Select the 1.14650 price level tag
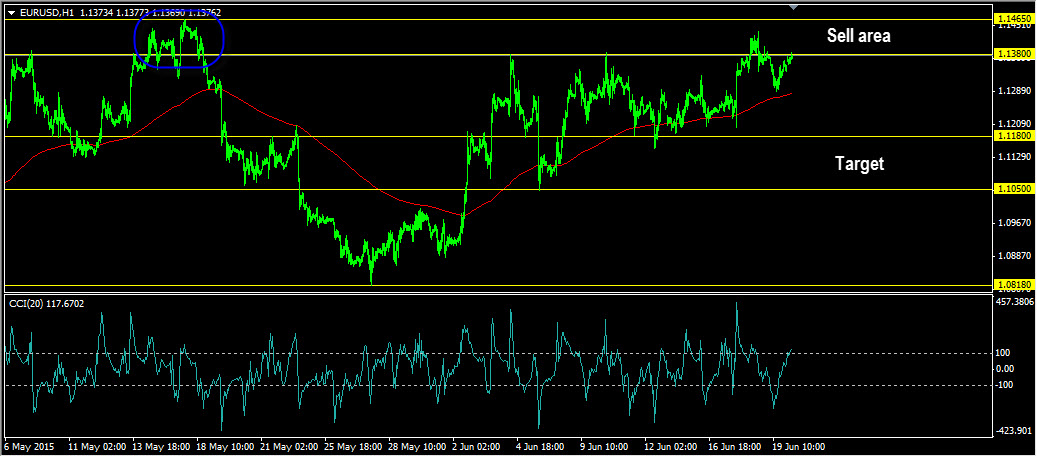This screenshot has height=457, width=1037. [1014, 21]
